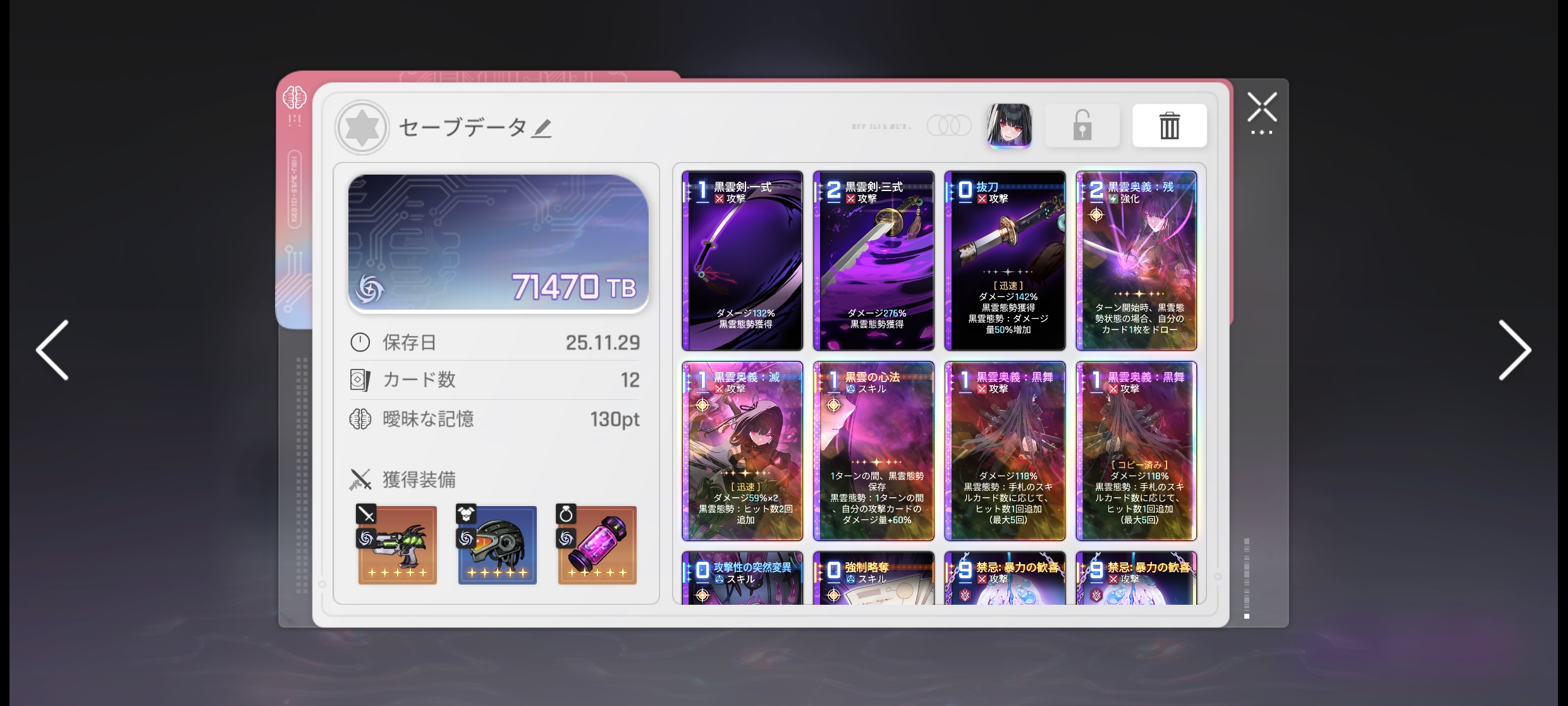Select the 強制略奪 skill card
Viewport: 1568px width, 706px height.
coord(873,578)
